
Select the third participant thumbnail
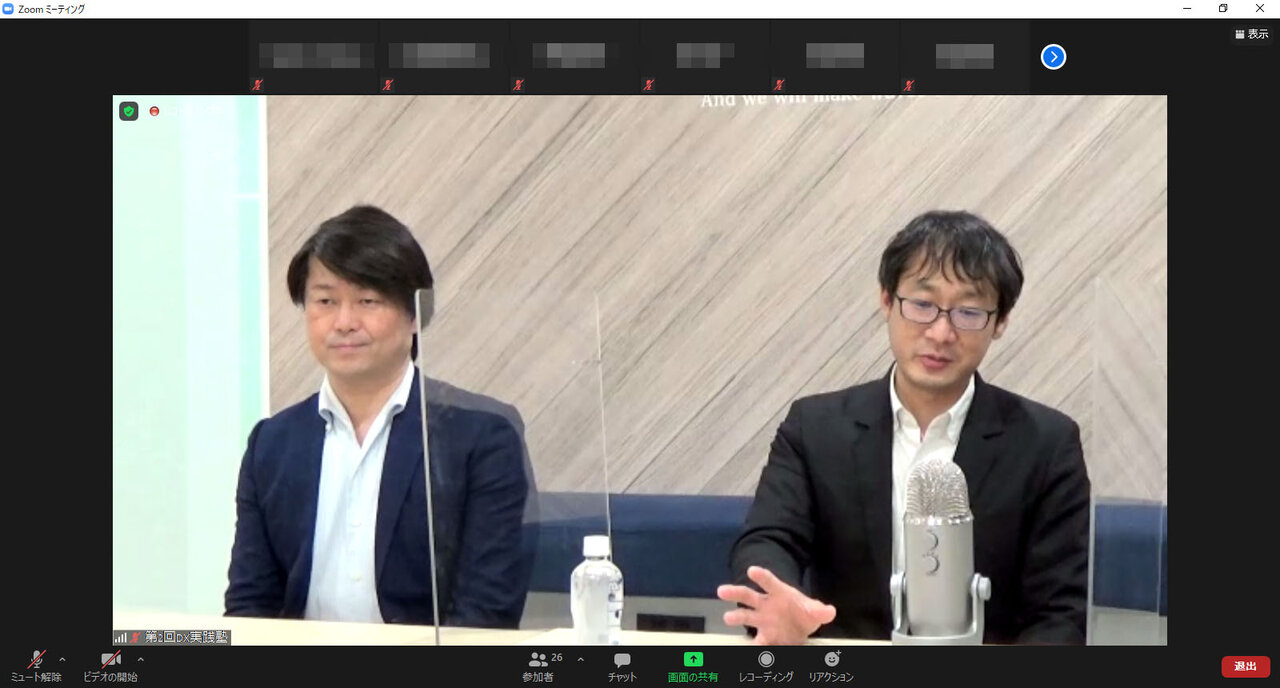click(574, 56)
